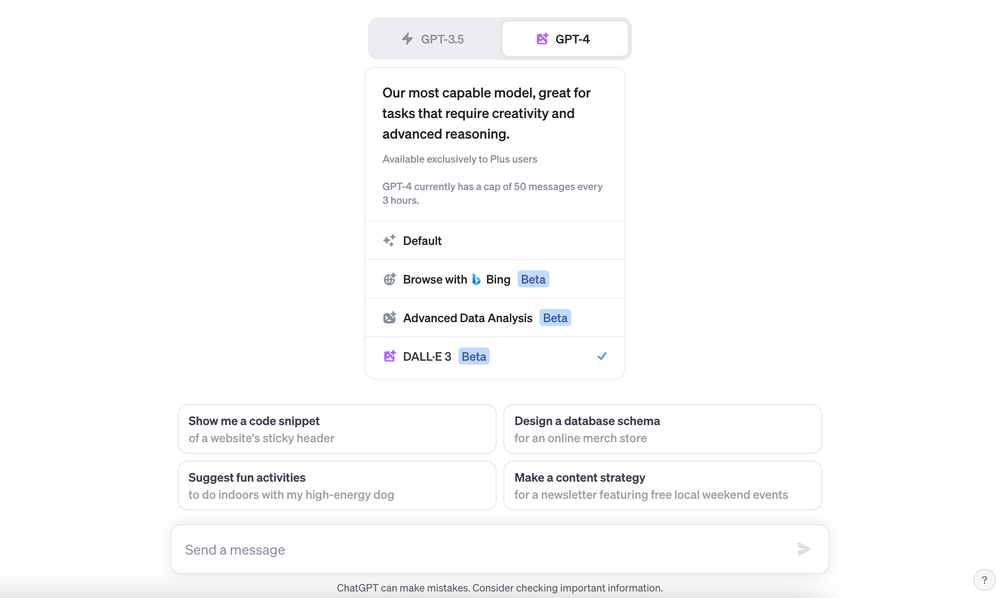Viewport: 1000px width, 598px height.
Task: Click the checkmark next to DALL·E 3
Action: point(602,355)
